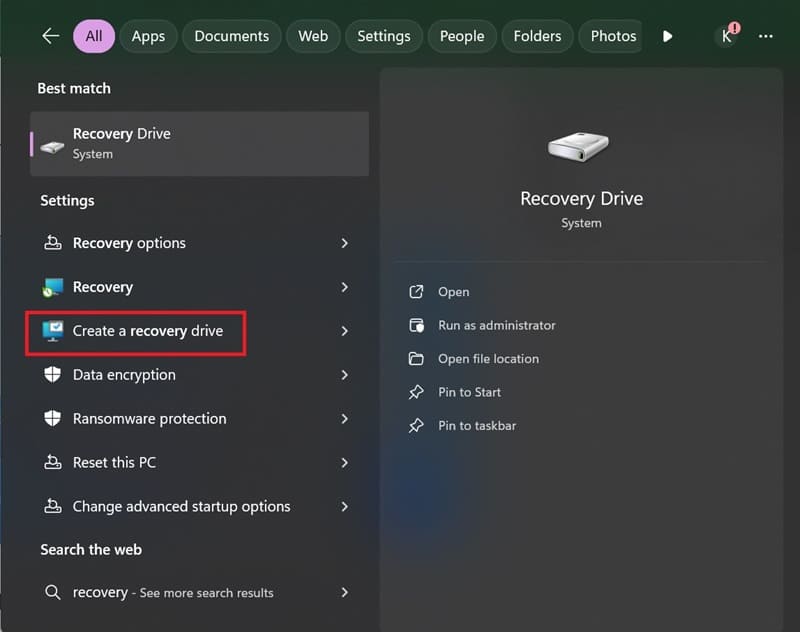Screen dimensions: 800x632
Task: Open the Recovery Drive best match result
Action: 199,144
